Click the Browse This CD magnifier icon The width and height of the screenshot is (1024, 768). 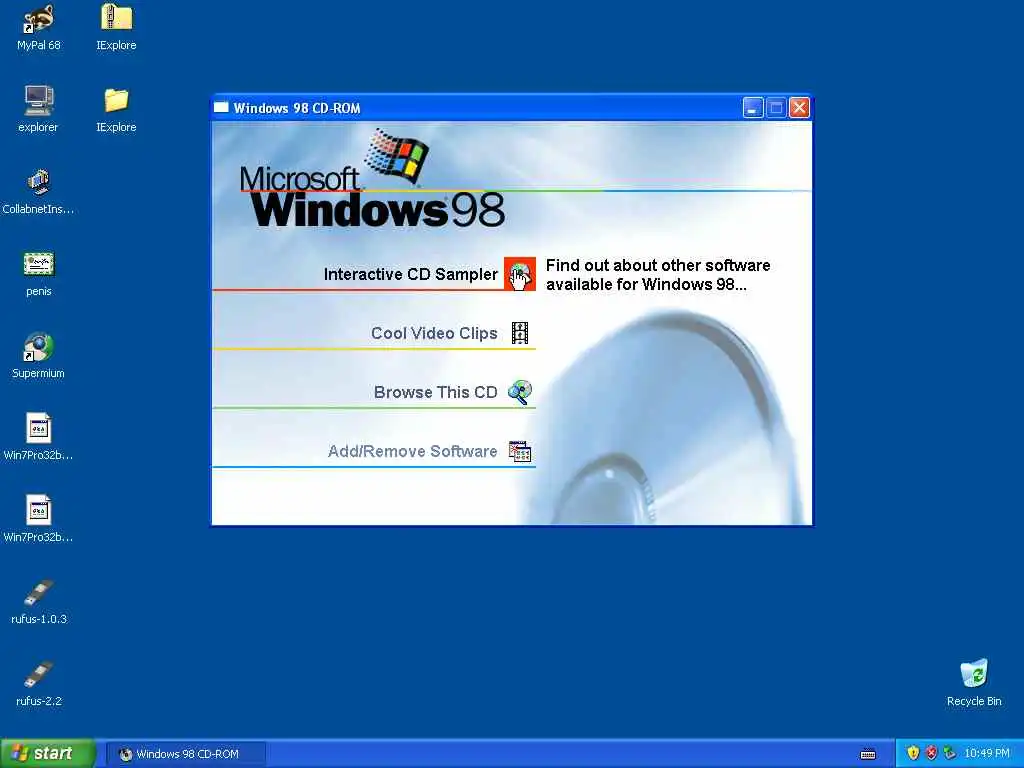click(520, 392)
